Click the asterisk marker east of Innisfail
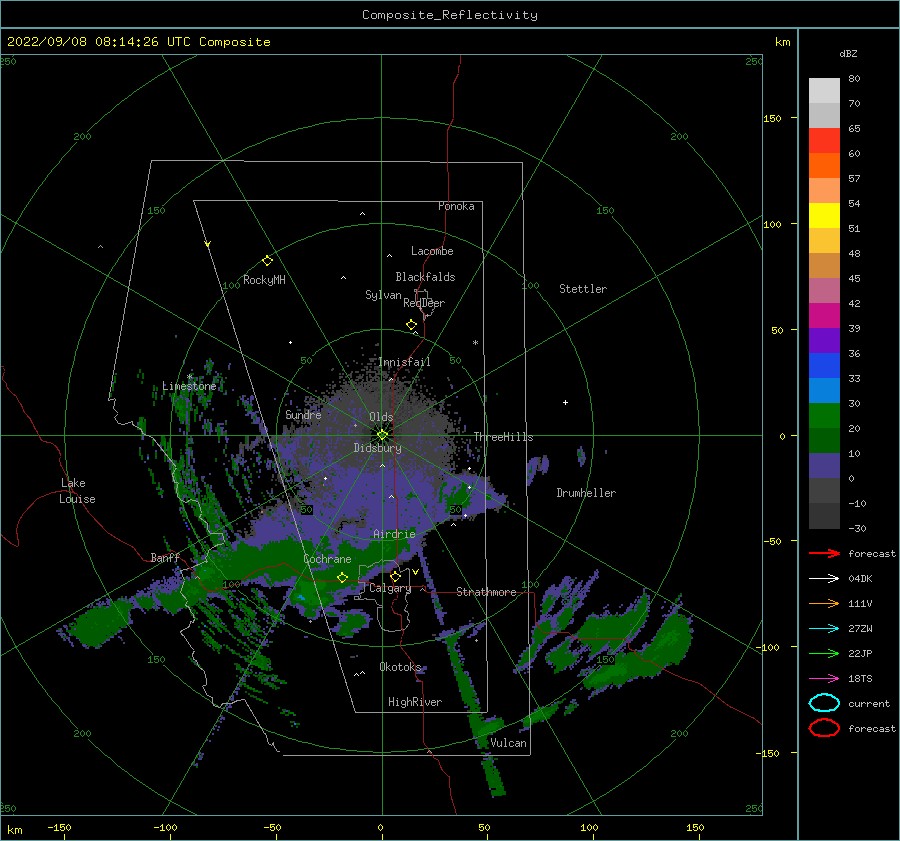900x841 pixels. [475, 343]
